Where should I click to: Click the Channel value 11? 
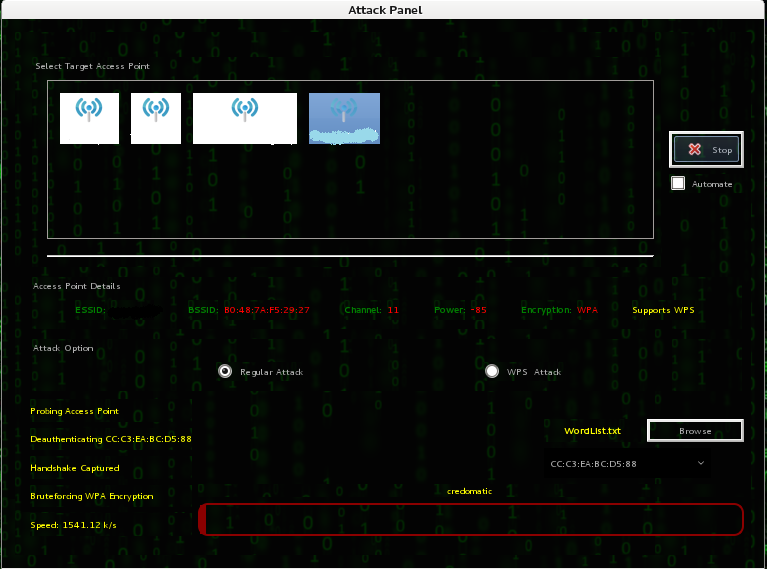coord(393,310)
